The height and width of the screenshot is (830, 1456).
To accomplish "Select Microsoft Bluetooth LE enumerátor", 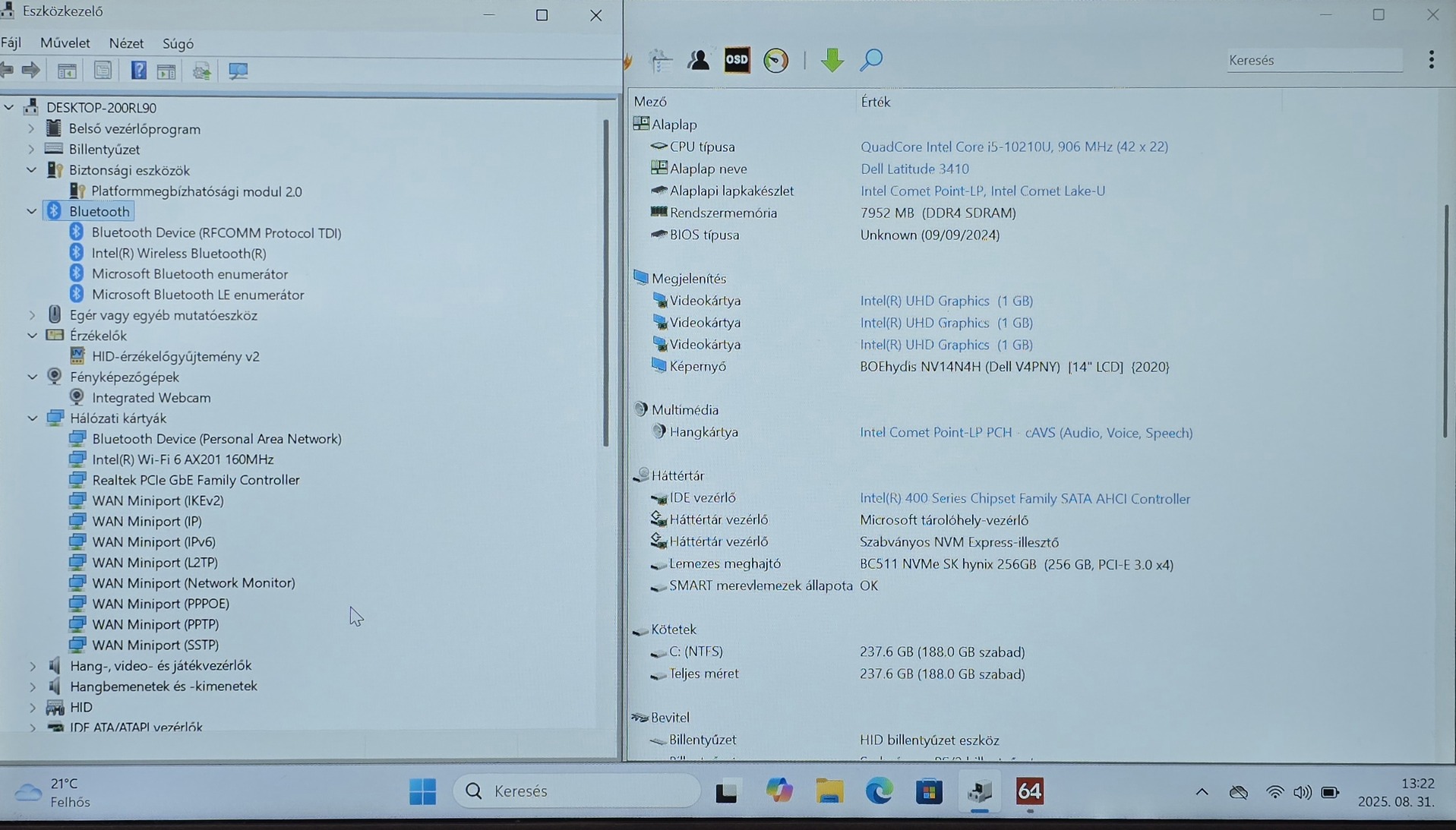I will click(197, 295).
